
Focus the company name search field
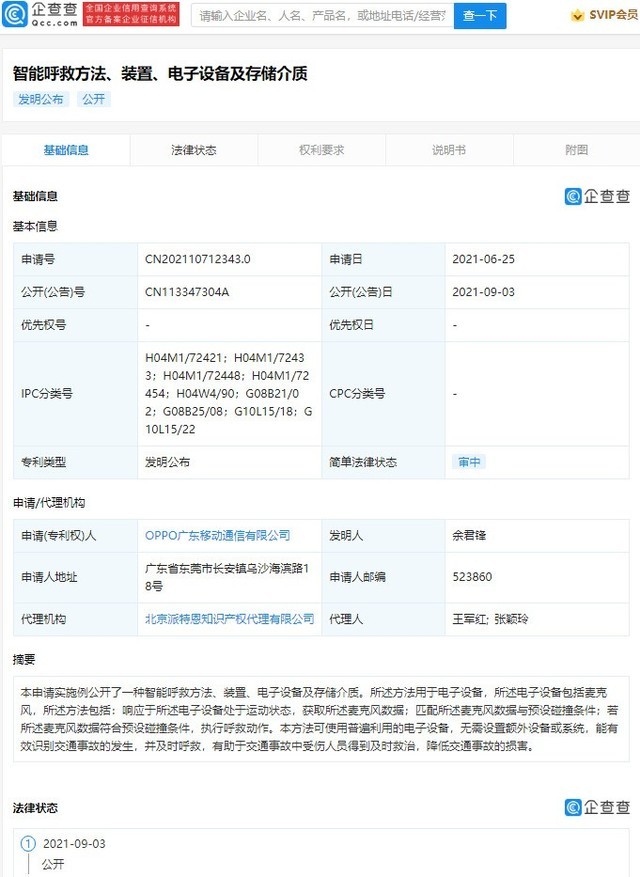point(322,16)
